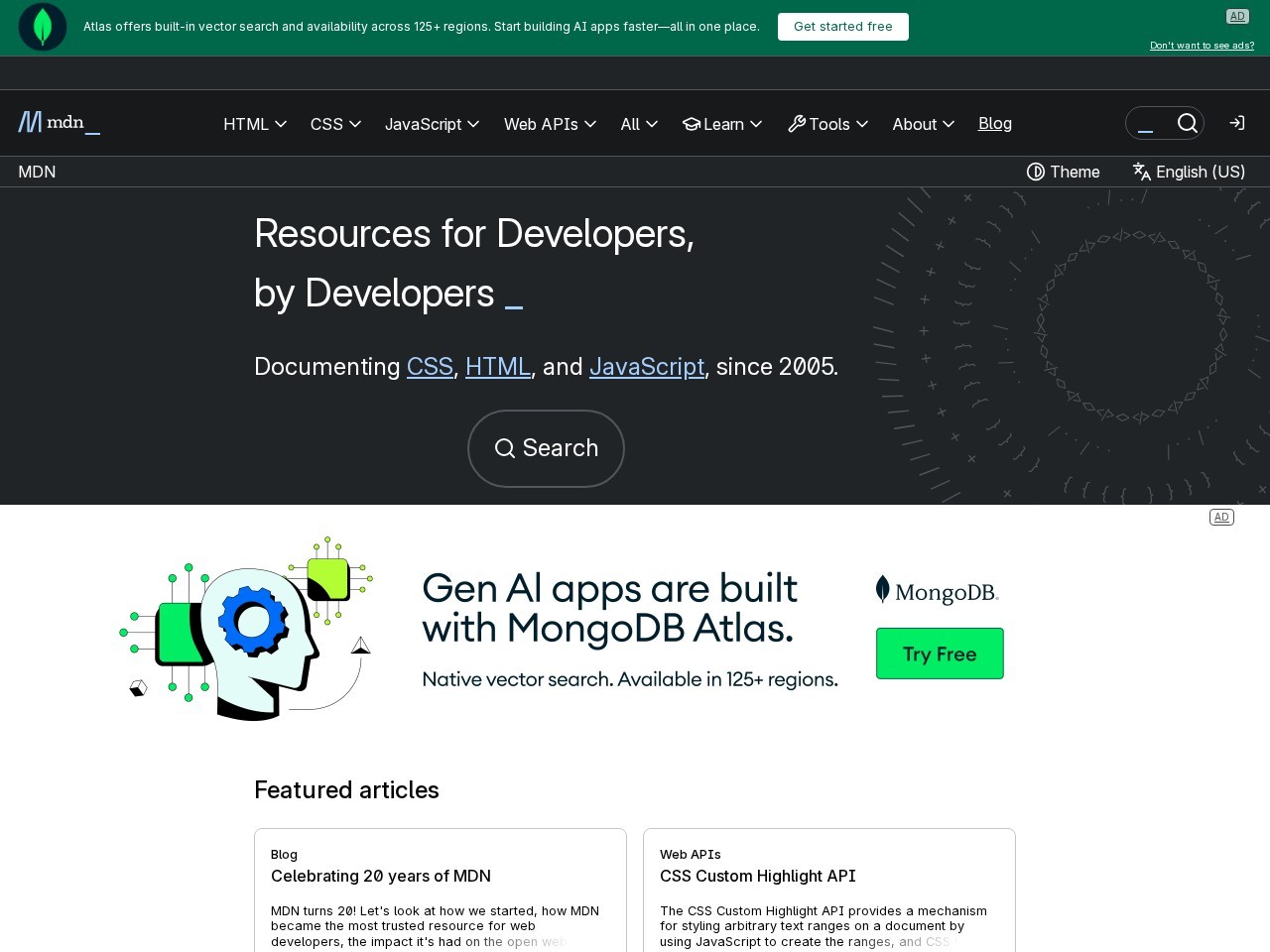Expand the JavaScript navigation menu
Screen dimensions: 1270x952
click(432, 124)
